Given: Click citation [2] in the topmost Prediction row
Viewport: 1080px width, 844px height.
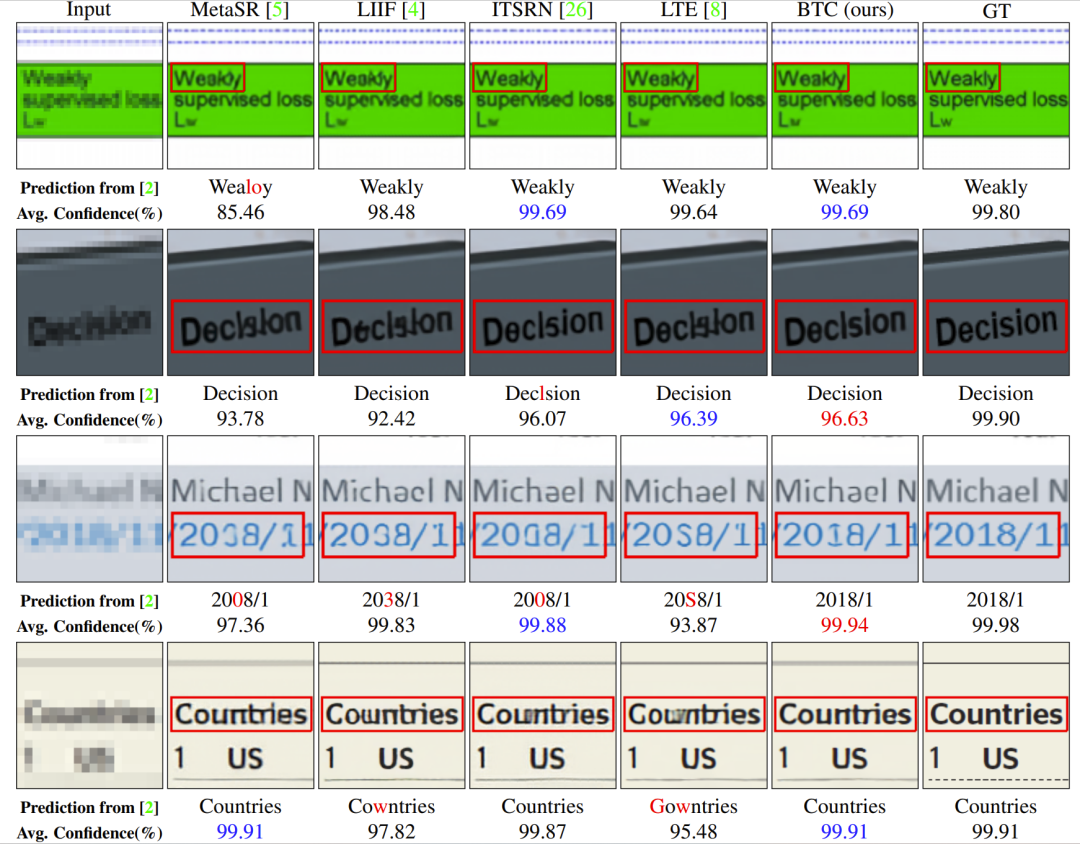Looking at the screenshot, I should tap(150, 188).
